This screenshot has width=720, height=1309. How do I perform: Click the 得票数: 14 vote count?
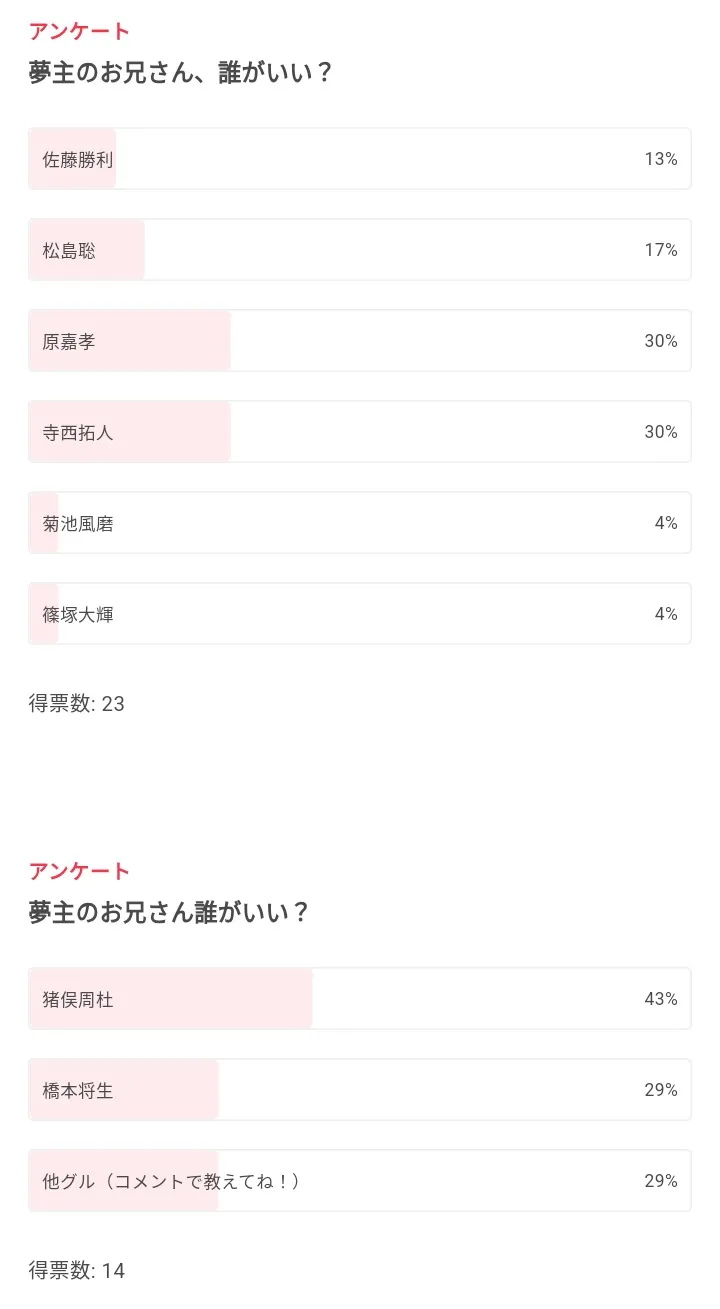point(77,1271)
